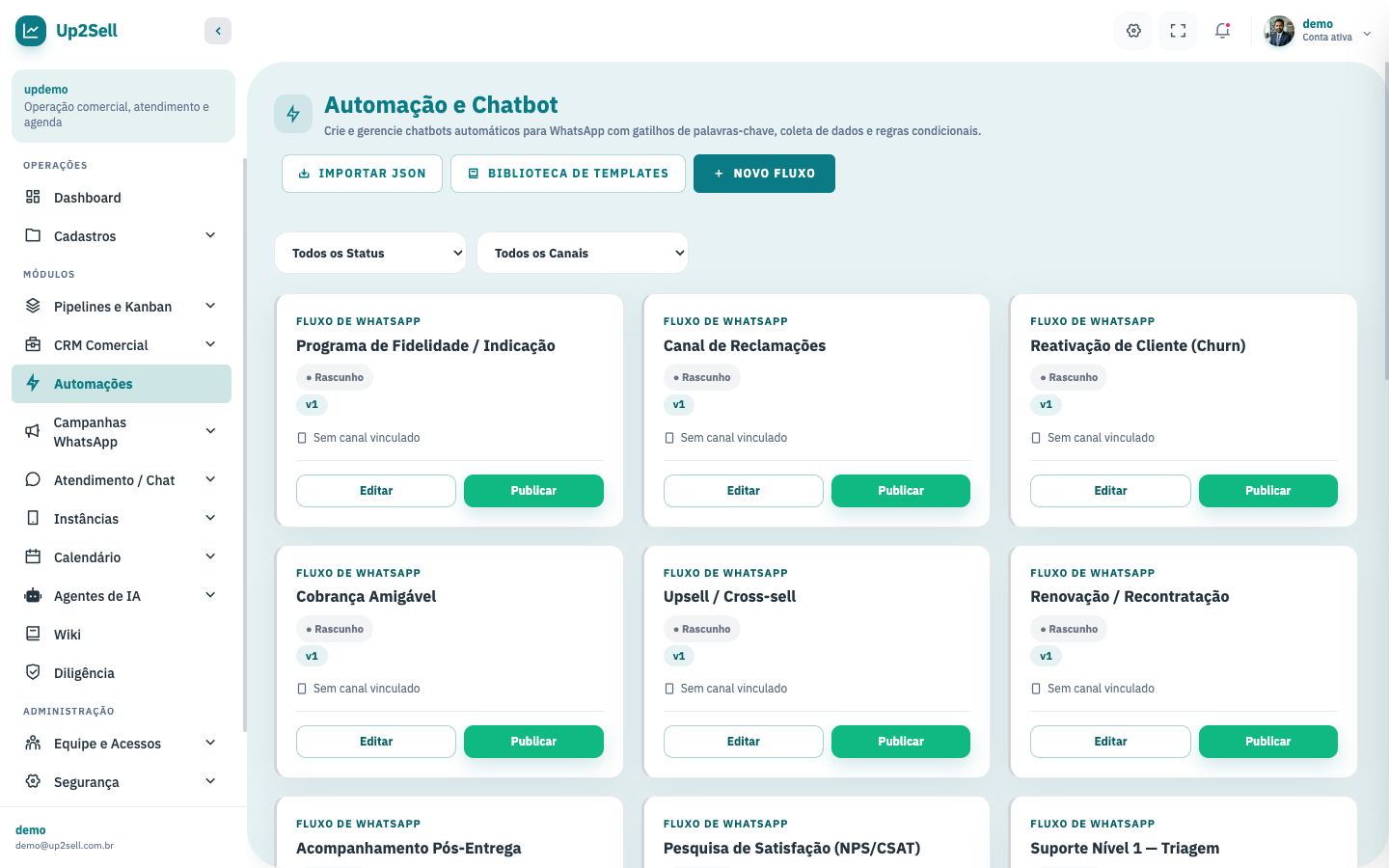Toggle fullscreen mode icon
The height and width of the screenshot is (868, 1389).
coord(1178,31)
